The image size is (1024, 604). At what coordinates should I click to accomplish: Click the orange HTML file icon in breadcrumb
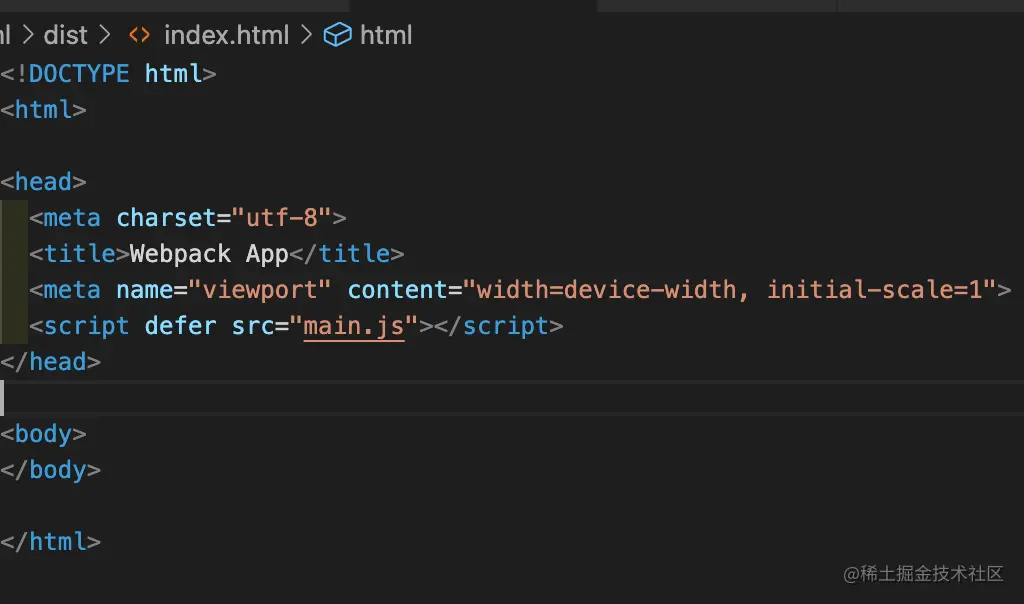coord(140,36)
